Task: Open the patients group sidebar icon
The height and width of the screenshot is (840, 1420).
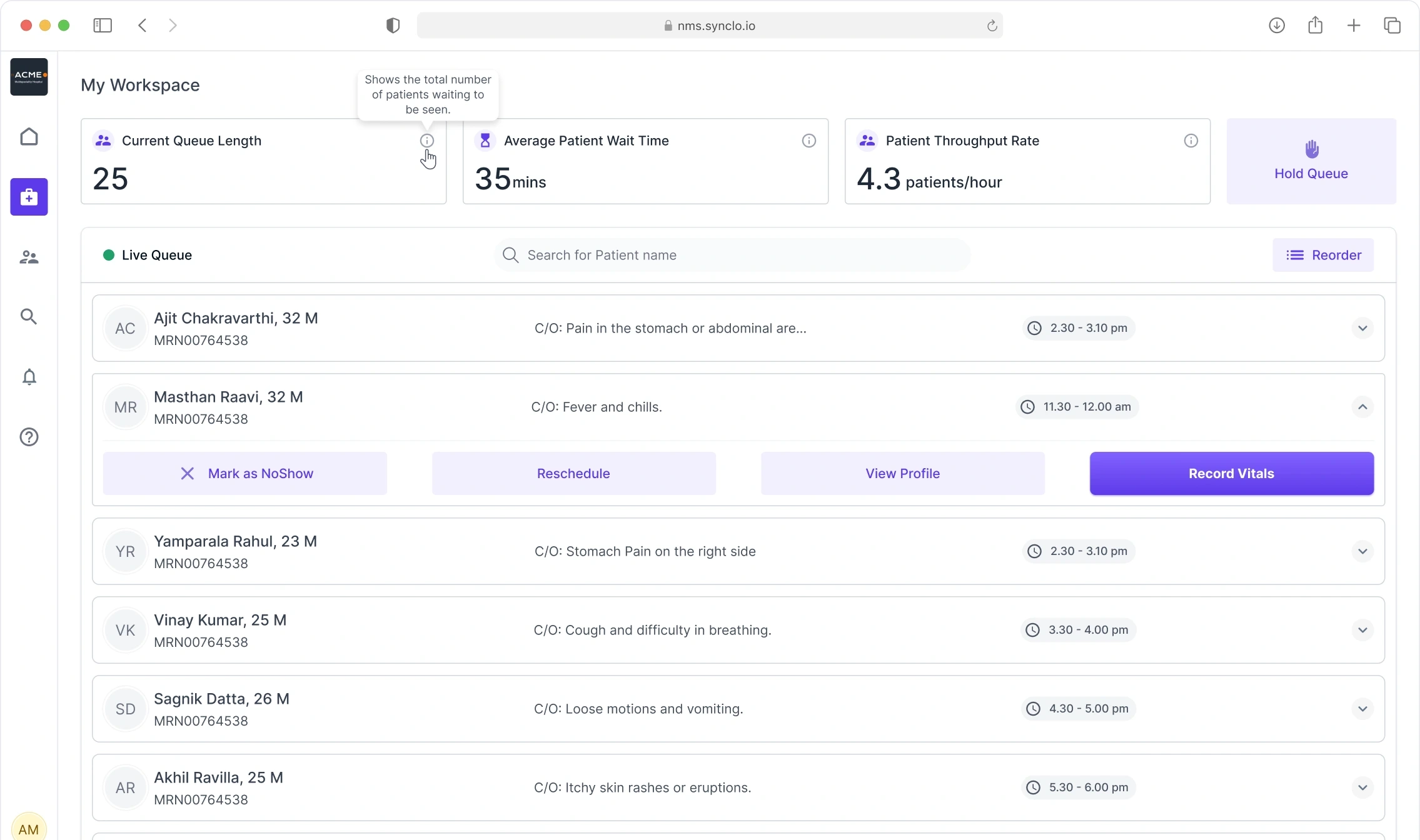Action: [29, 257]
